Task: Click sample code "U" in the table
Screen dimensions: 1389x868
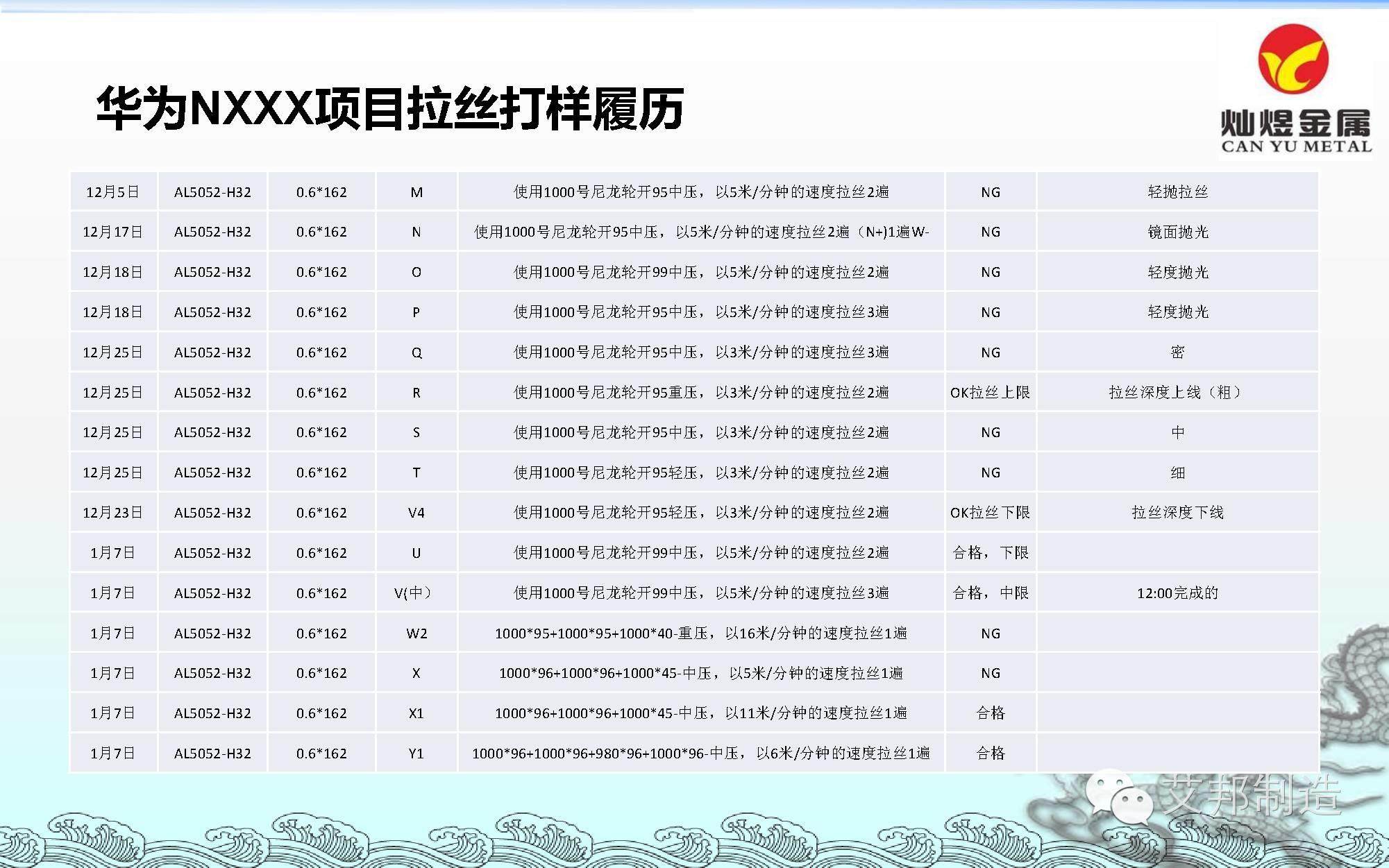Action: coord(416,553)
